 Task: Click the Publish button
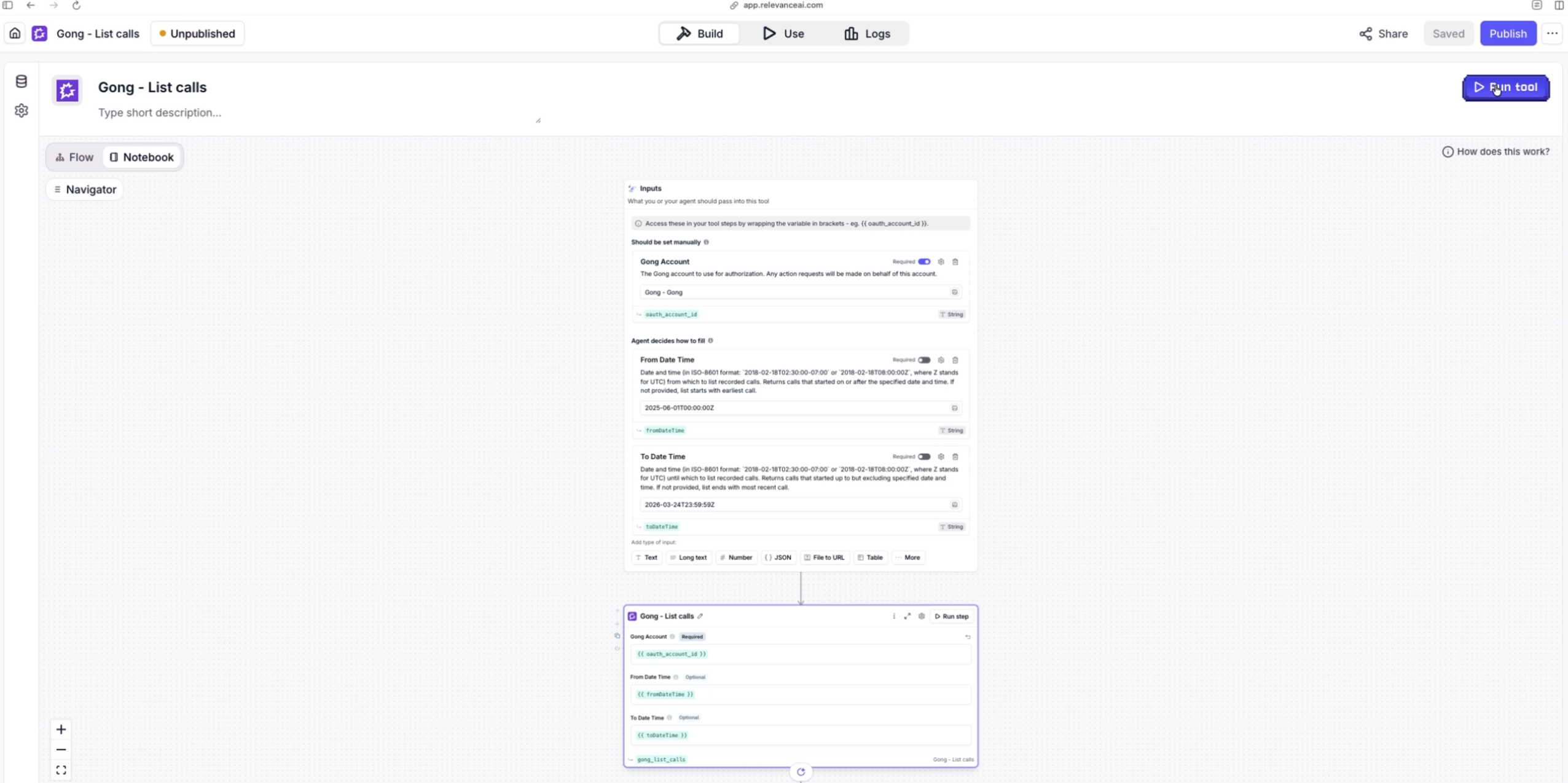click(1508, 34)
